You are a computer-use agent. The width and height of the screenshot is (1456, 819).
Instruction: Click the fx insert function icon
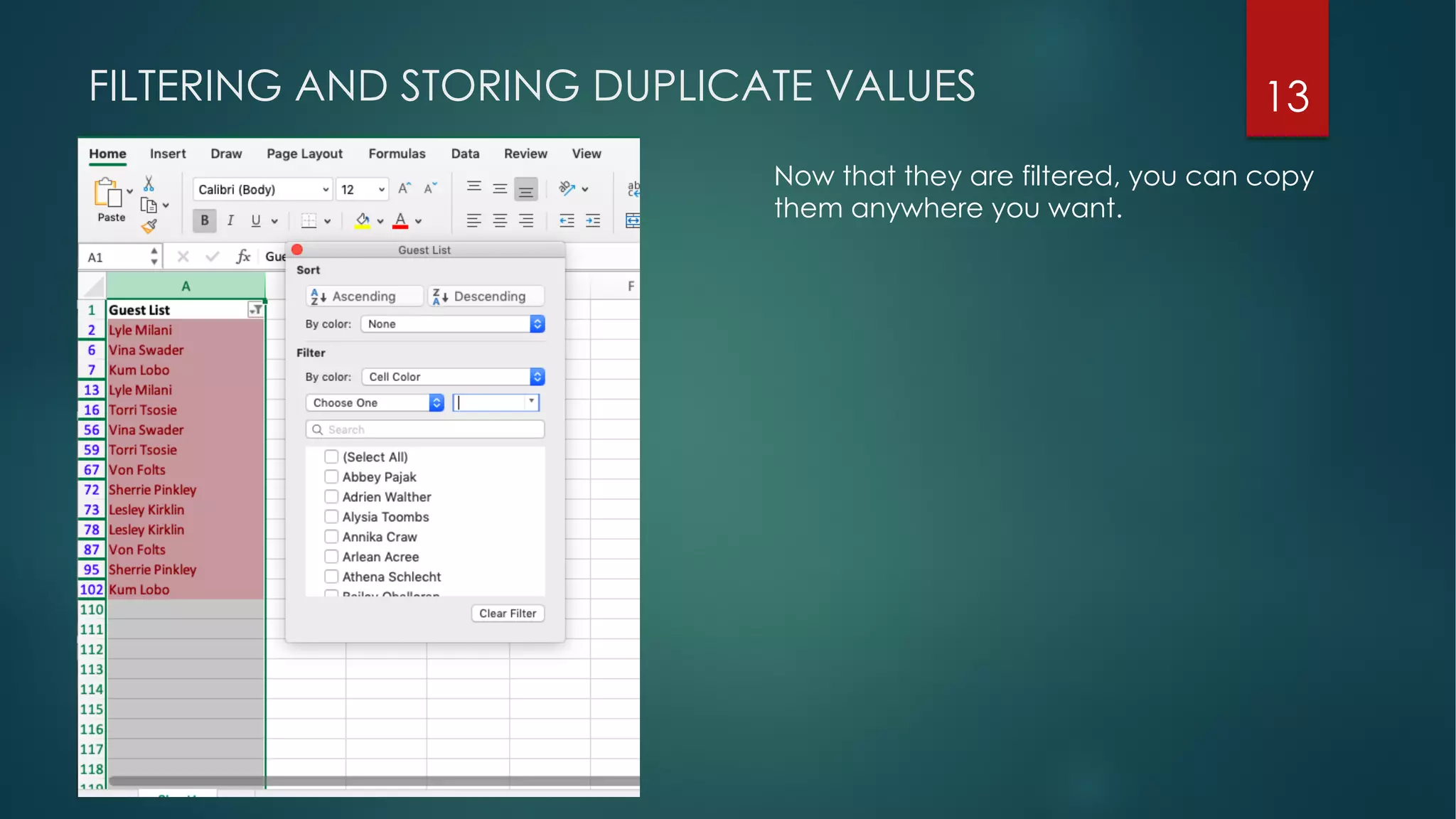pyautogui.click(x=243, y=257)
